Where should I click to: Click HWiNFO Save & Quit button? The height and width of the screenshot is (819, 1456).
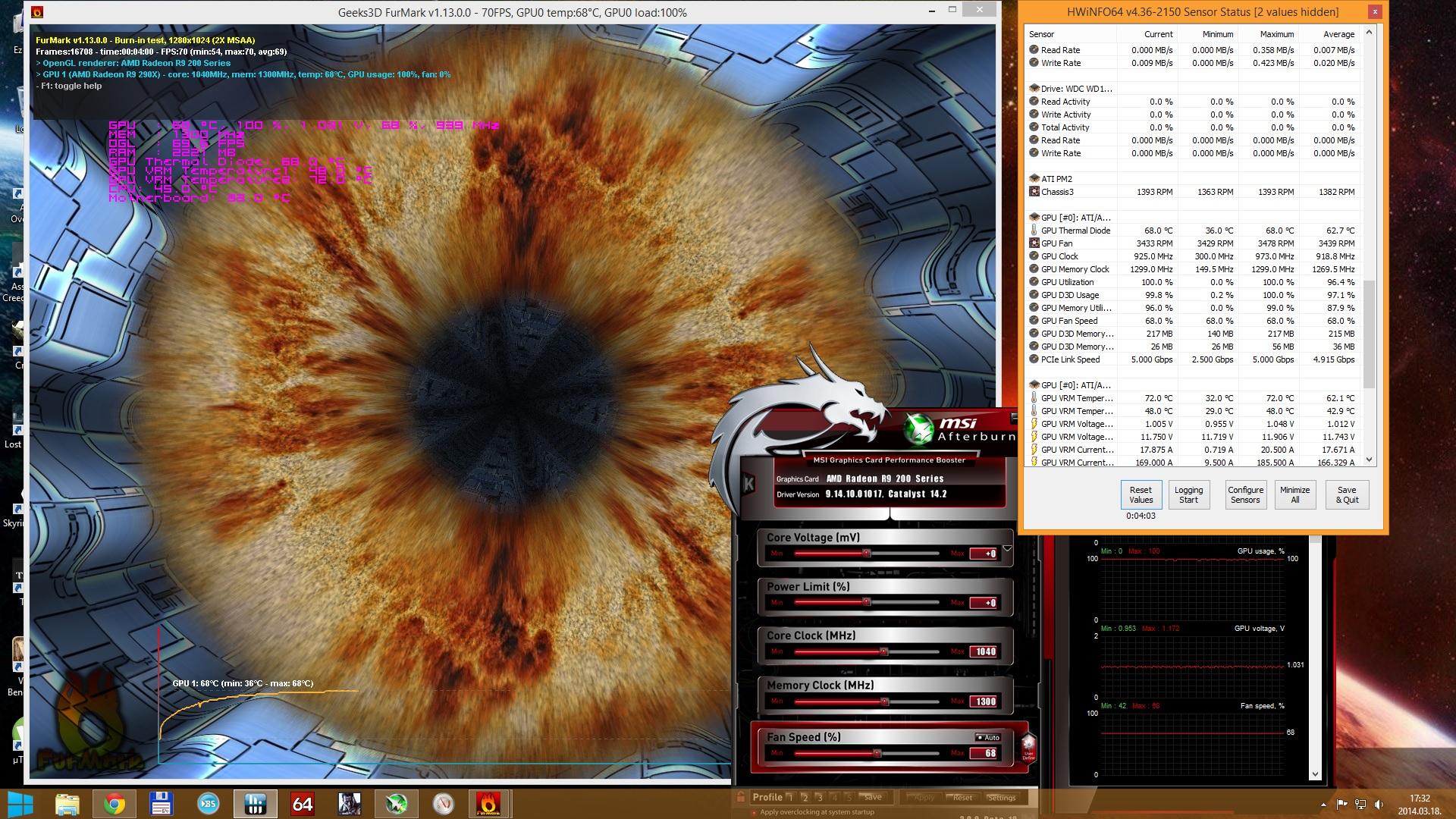point(1347,494)
